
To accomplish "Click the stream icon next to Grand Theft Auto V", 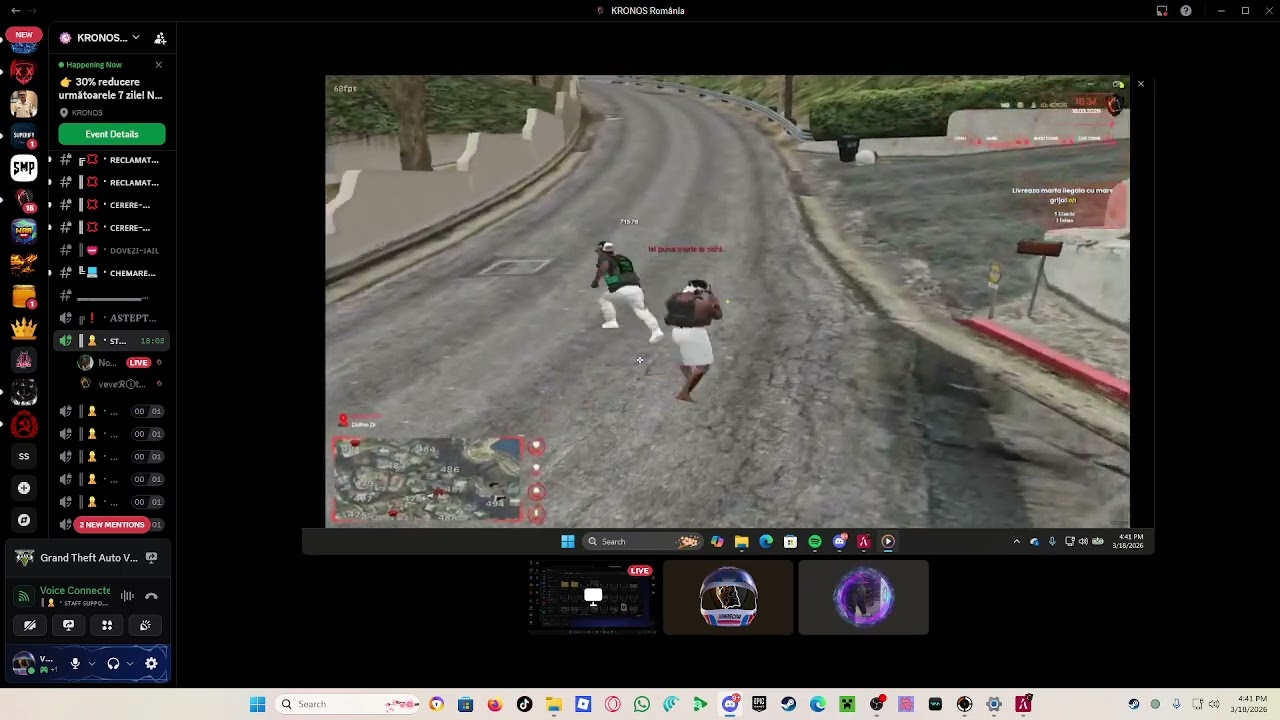I will click(151, 558).
